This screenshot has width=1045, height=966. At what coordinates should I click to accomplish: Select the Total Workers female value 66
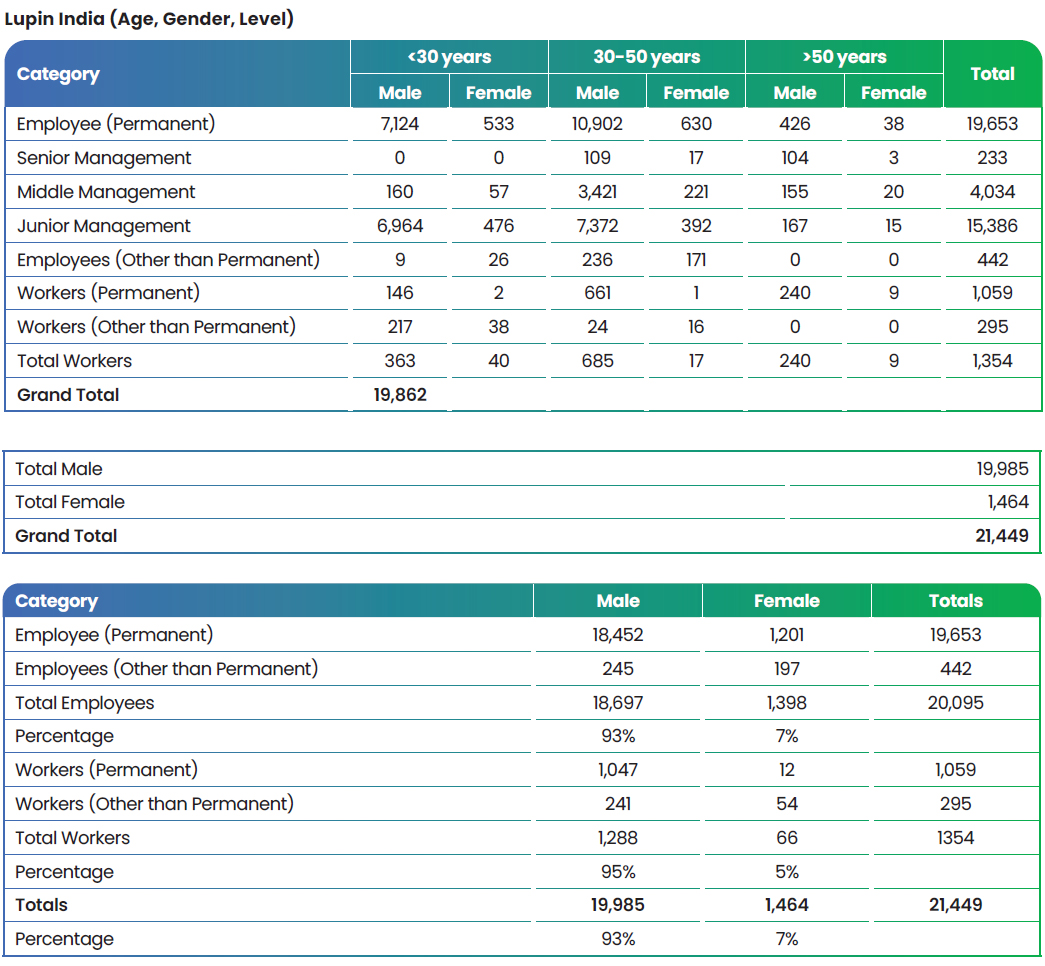click(786, 838)
